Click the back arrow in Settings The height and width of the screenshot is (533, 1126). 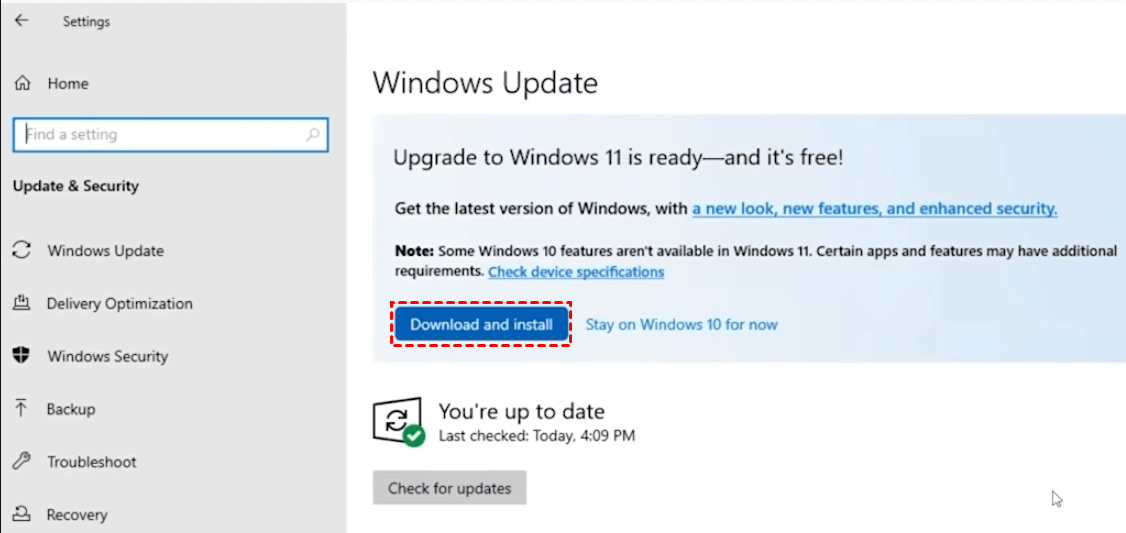tap(22, 20)
